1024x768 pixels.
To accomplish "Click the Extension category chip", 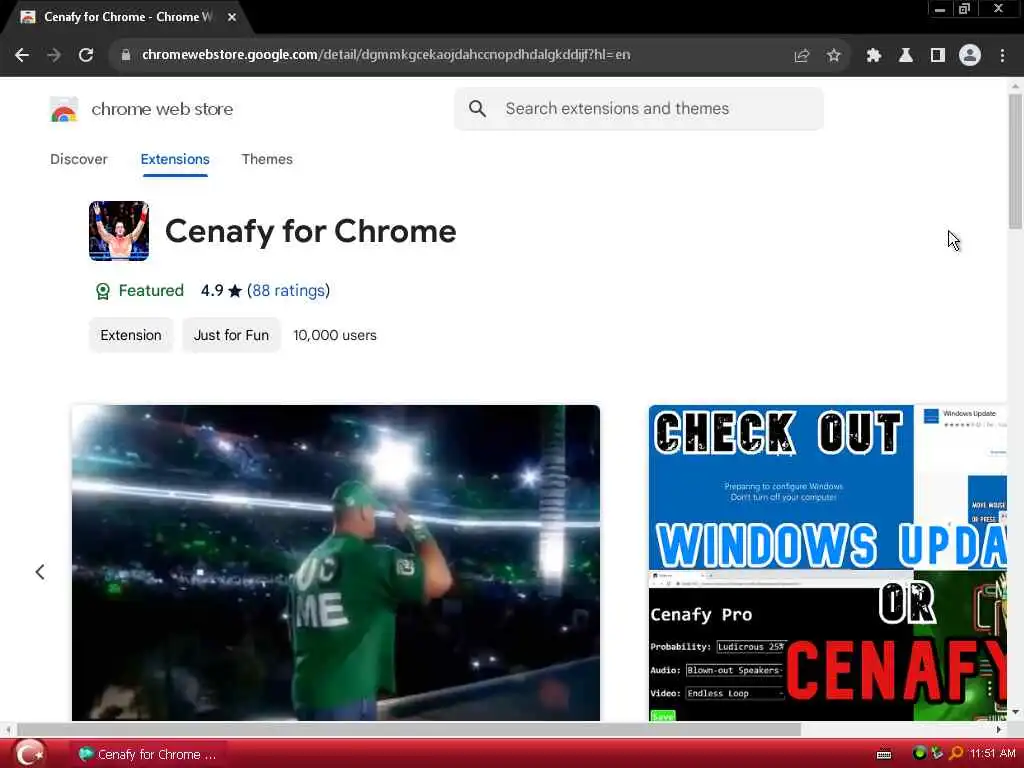I will pyautogui.click(x=131, y=335).
